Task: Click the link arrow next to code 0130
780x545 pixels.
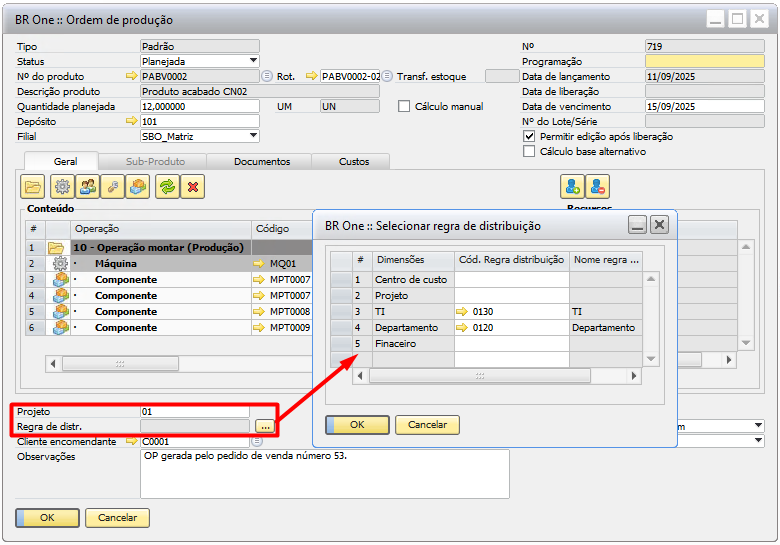Action: pos(462,312)
